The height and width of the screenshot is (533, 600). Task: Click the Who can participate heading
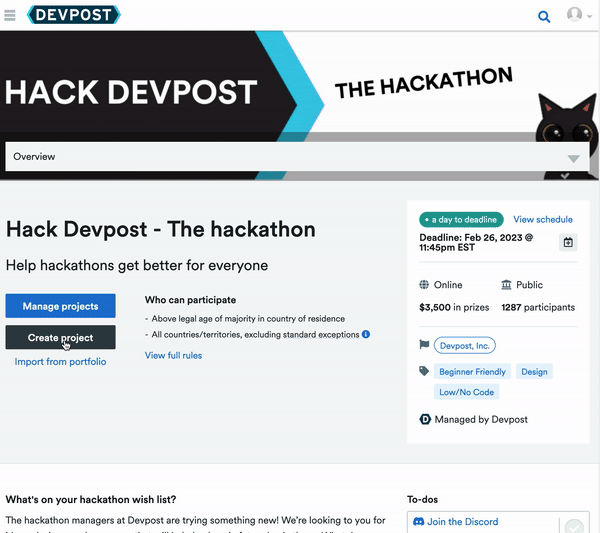[190, 300]
